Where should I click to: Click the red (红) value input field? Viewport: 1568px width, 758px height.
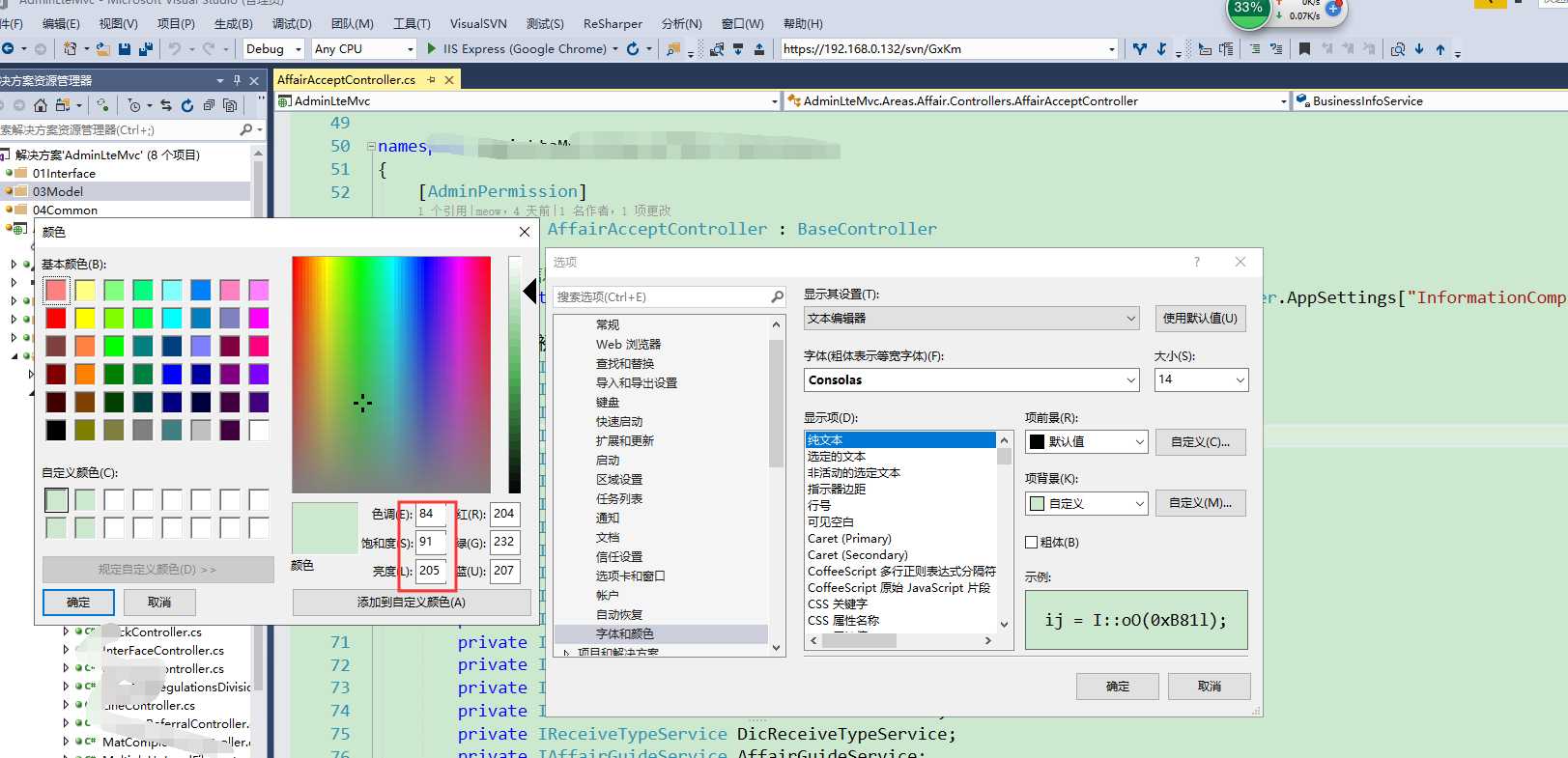(505, 515)
